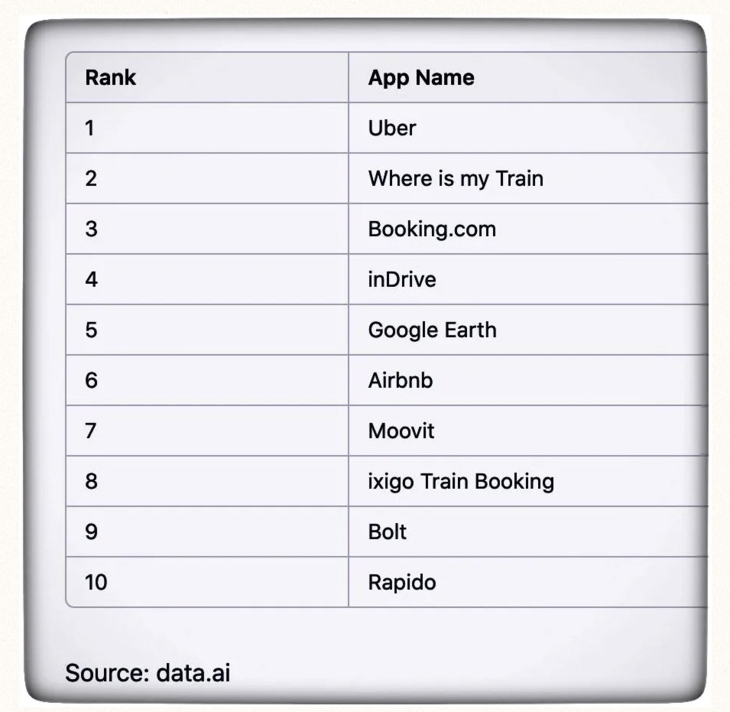Select the Uber cell
Viewport: 730px width, 712px height.
pyautogui.click(x=392, y=128)
